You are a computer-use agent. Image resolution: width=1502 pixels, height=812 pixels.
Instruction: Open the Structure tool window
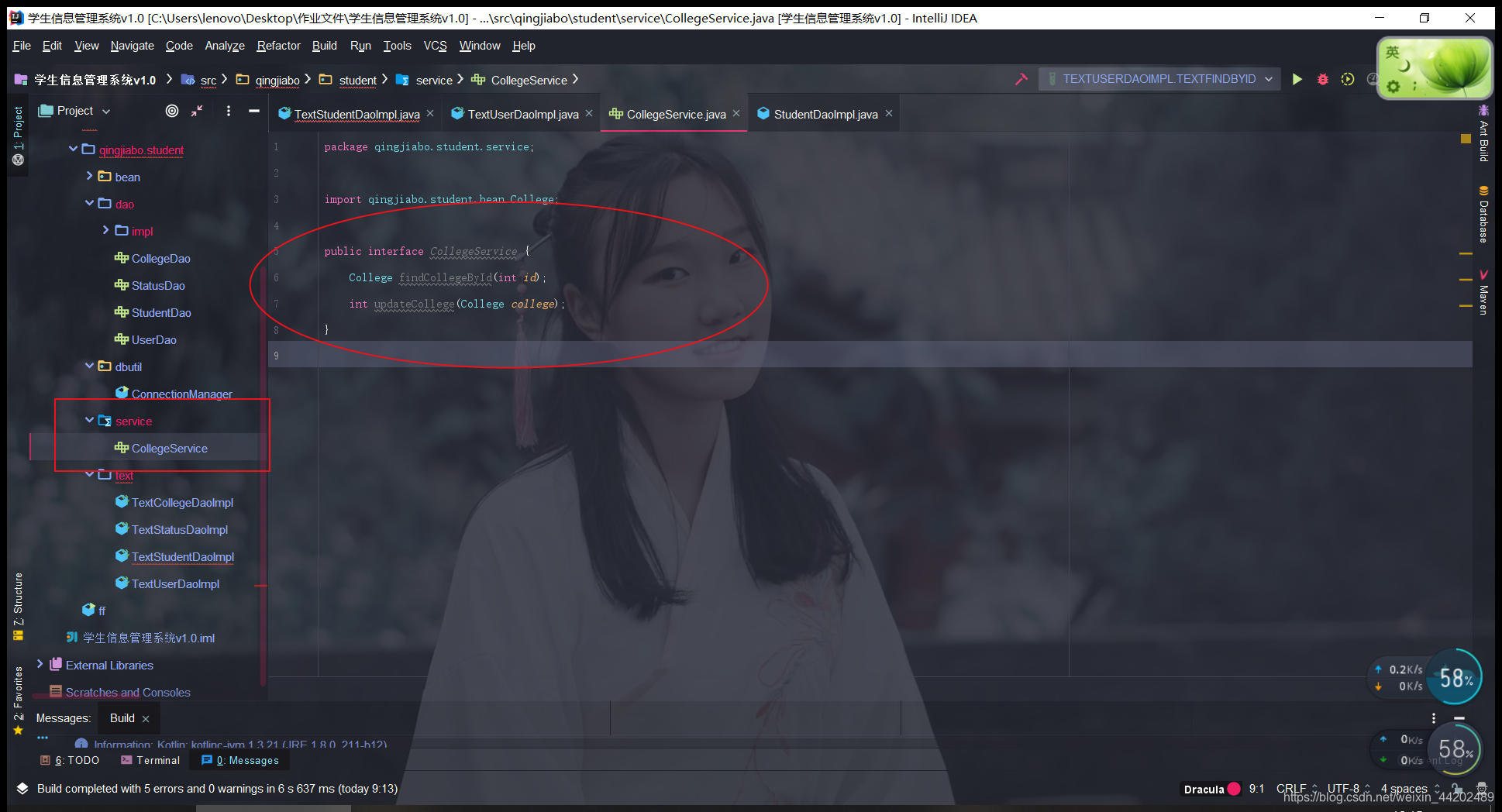point(18,607)
